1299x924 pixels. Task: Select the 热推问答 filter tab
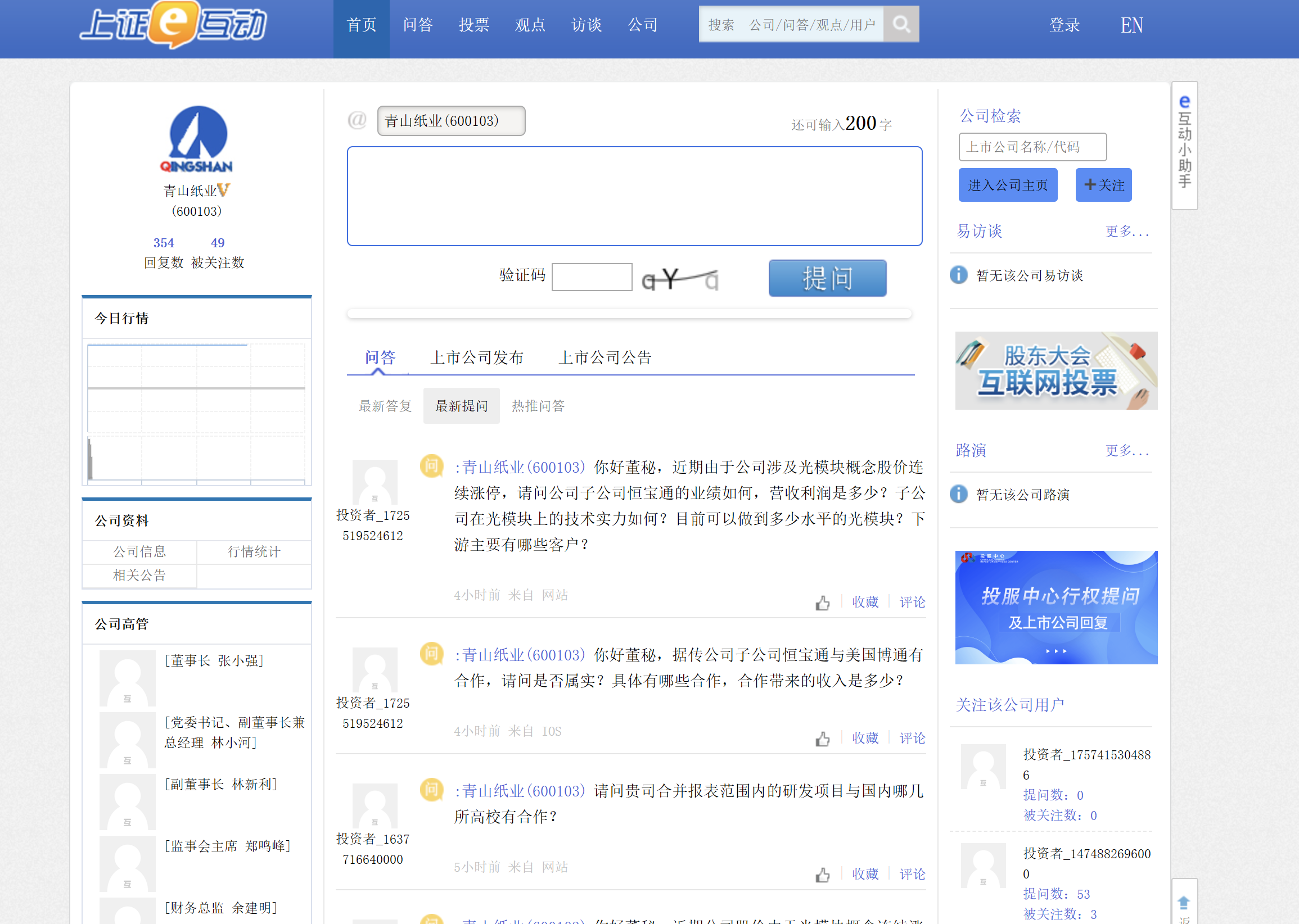[x=538, y=406]
